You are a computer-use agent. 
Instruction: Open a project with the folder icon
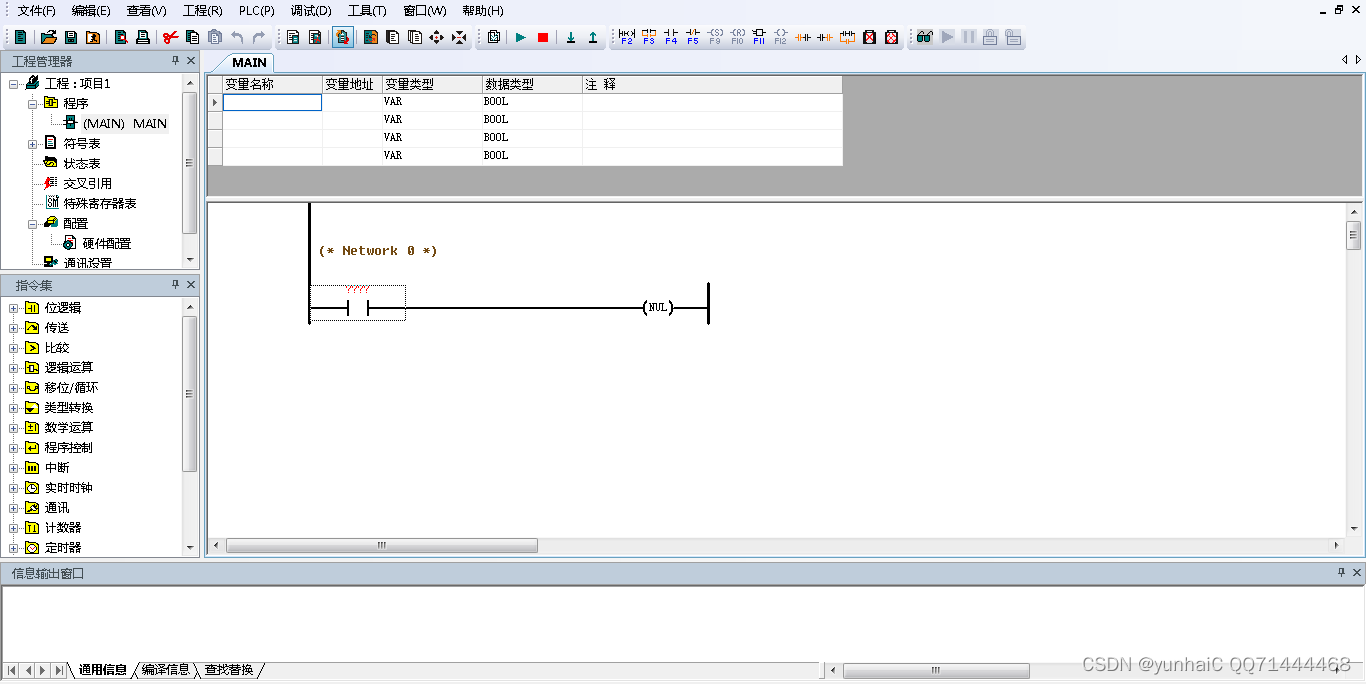[48, 37]
